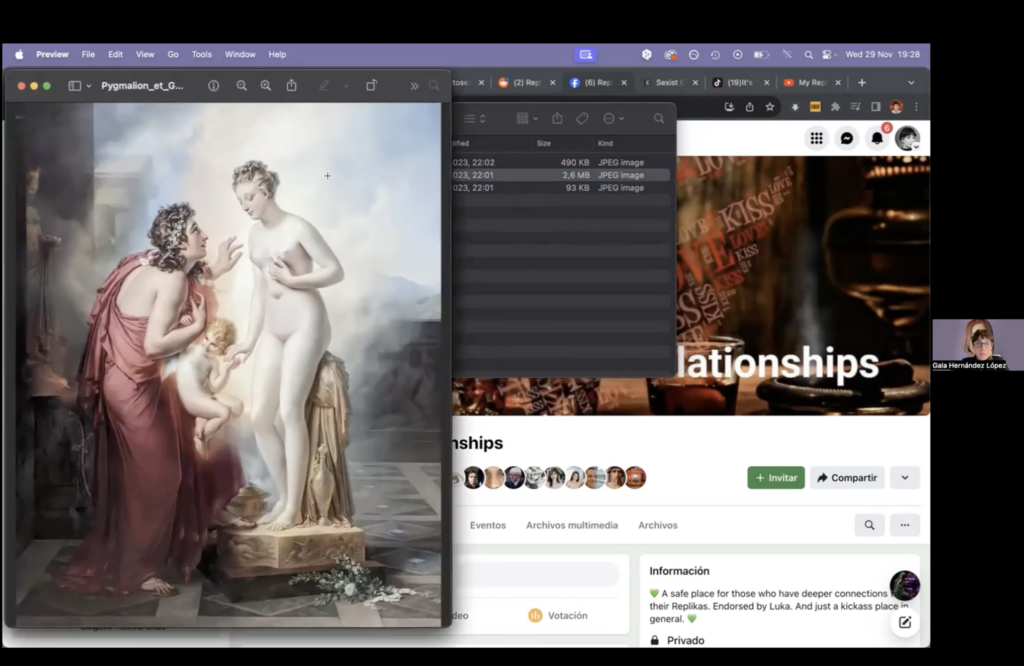The width and height of the screenshot is (1024, 666).
Task: Open the Help menu
Action: pyautogui.click(x=278, y=55)
